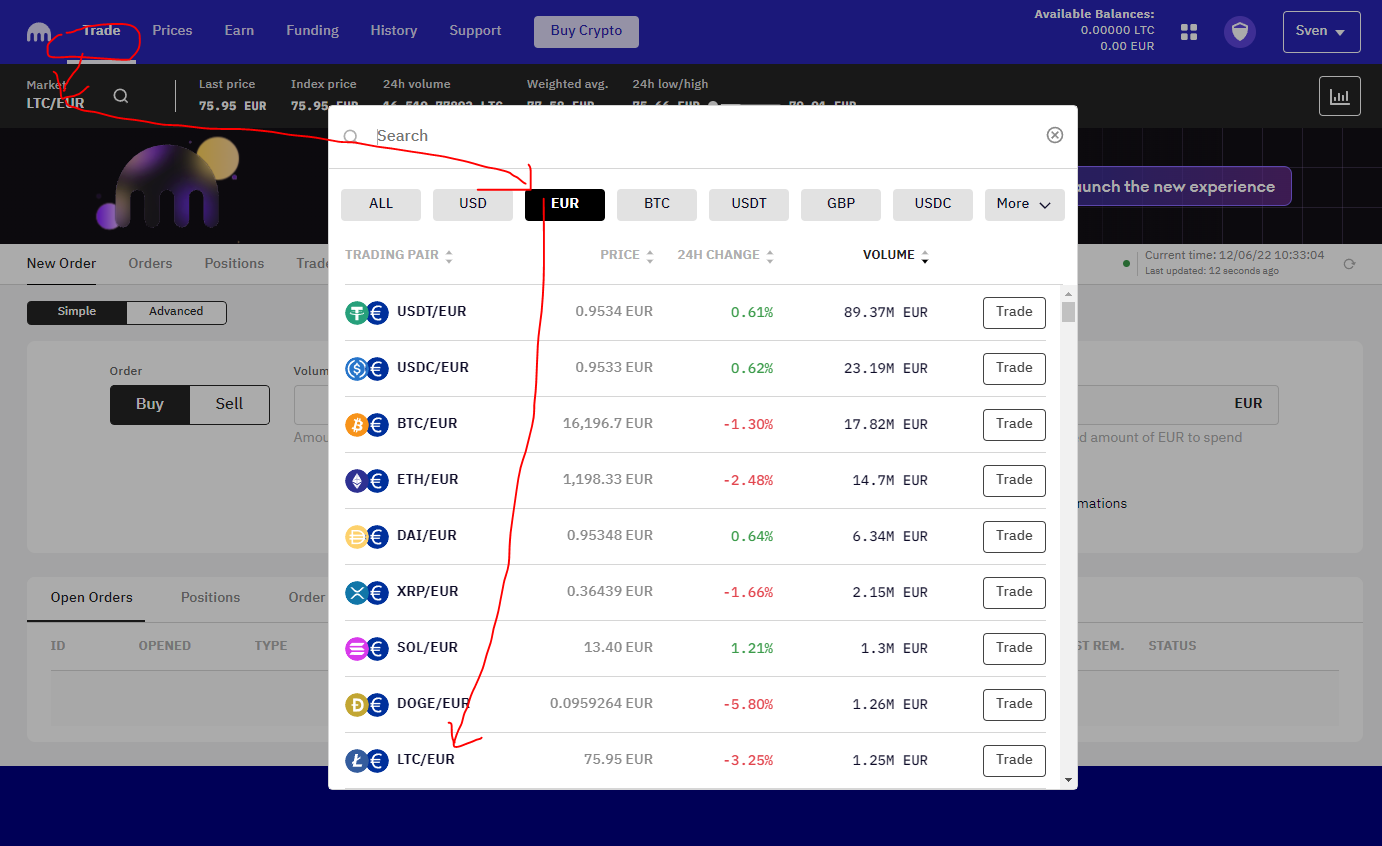Click the ETH/EUR coin pair icon
1382x846 pixels.
pos(367,481)
